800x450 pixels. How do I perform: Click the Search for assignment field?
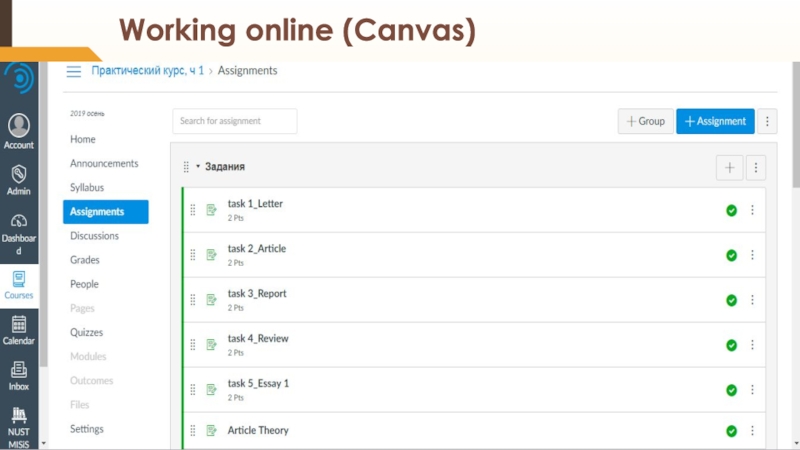point(234,121)
